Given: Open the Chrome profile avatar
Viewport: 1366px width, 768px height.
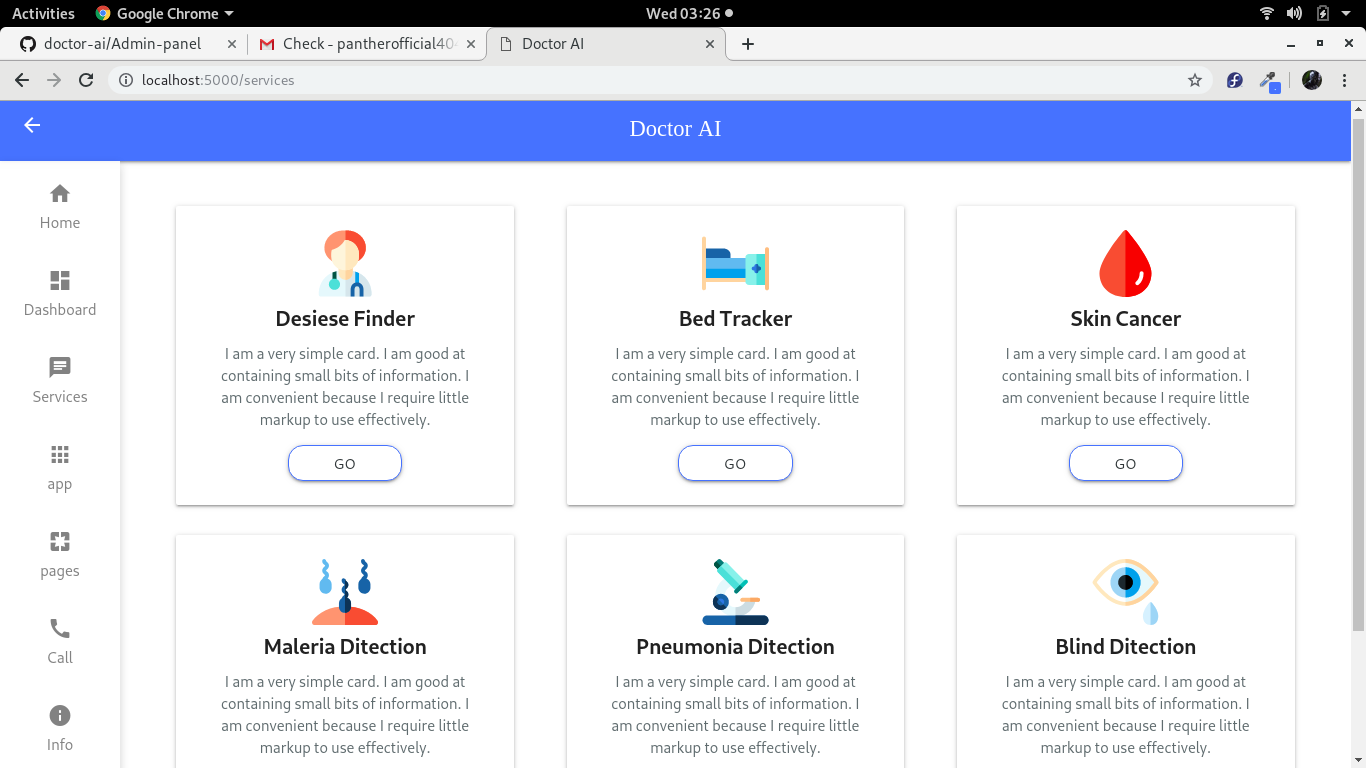Looking at the screenshot, I should (1312, 80).
